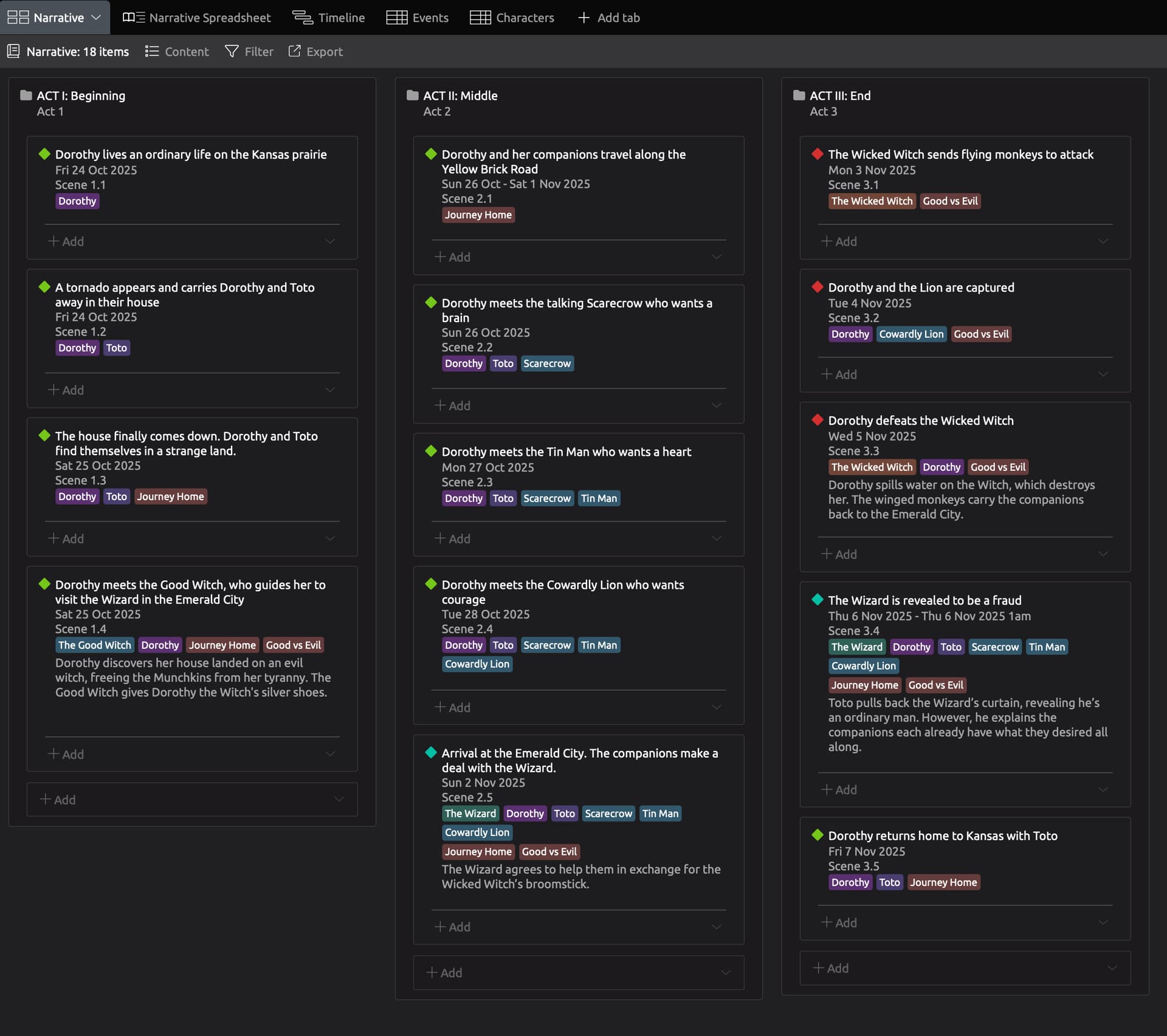Viewport: 1167px width, 1036px height.
Task: Click The Good Witch tag in Scene 1.4
Action: 94,645
